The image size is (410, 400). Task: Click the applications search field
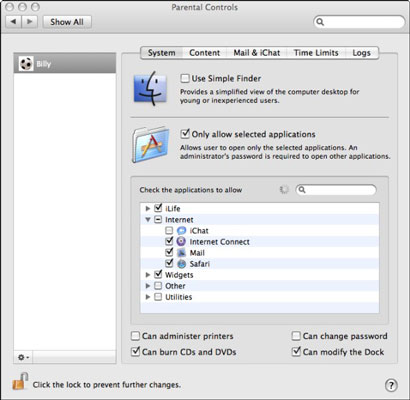coord(336,190)
